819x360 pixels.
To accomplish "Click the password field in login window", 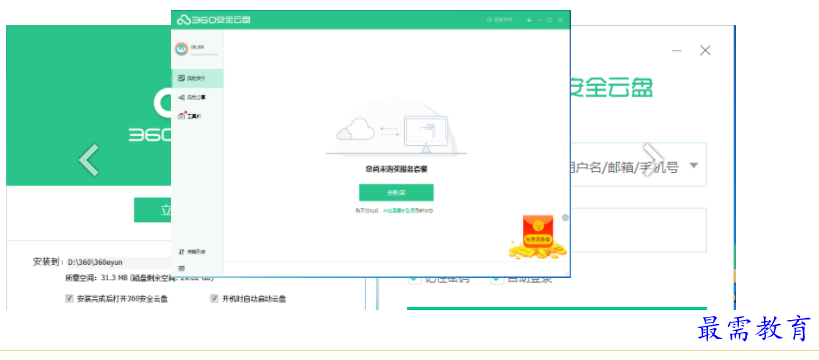I will 638,230.
